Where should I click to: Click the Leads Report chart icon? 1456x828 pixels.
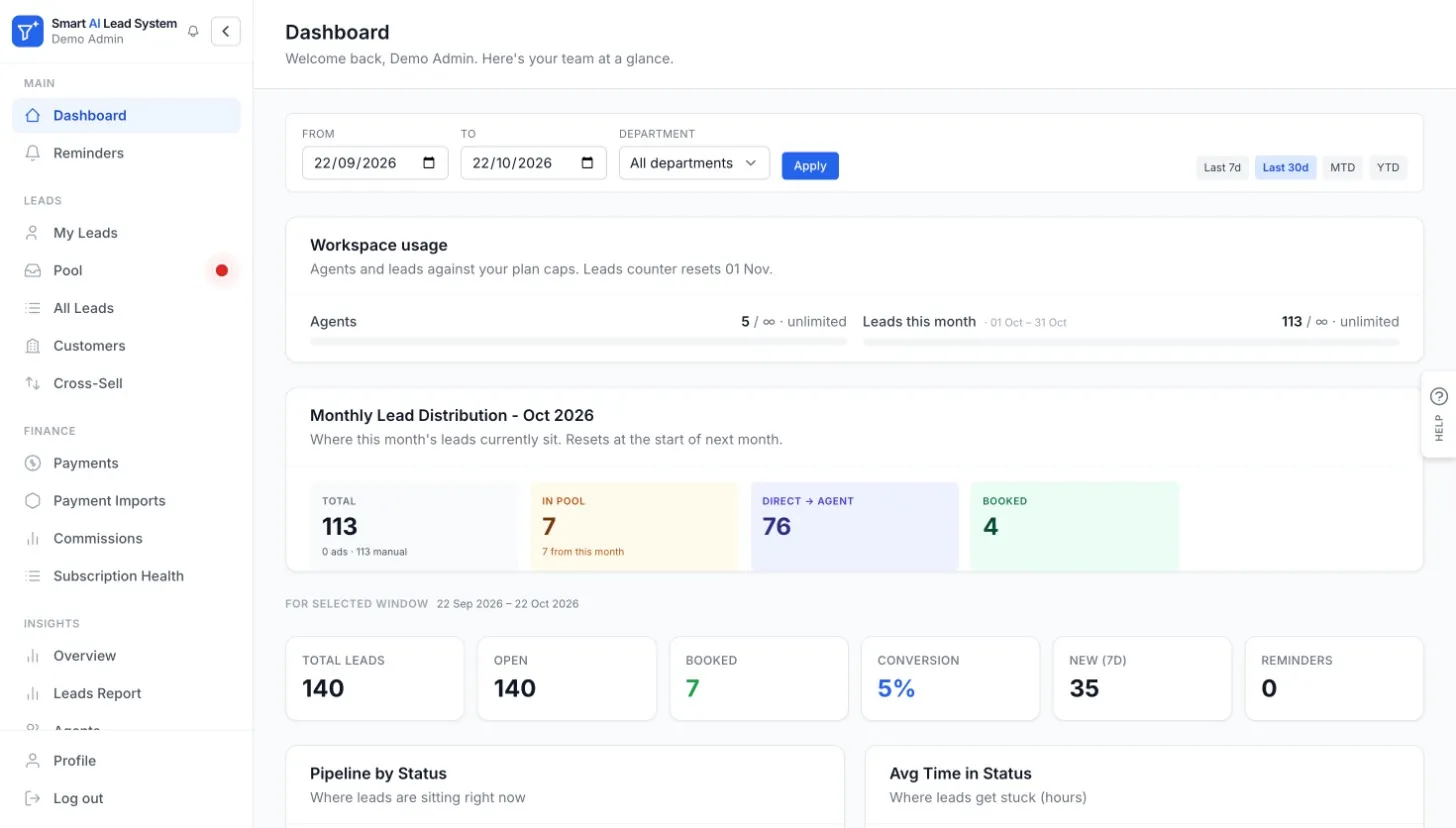click(33, 693)
